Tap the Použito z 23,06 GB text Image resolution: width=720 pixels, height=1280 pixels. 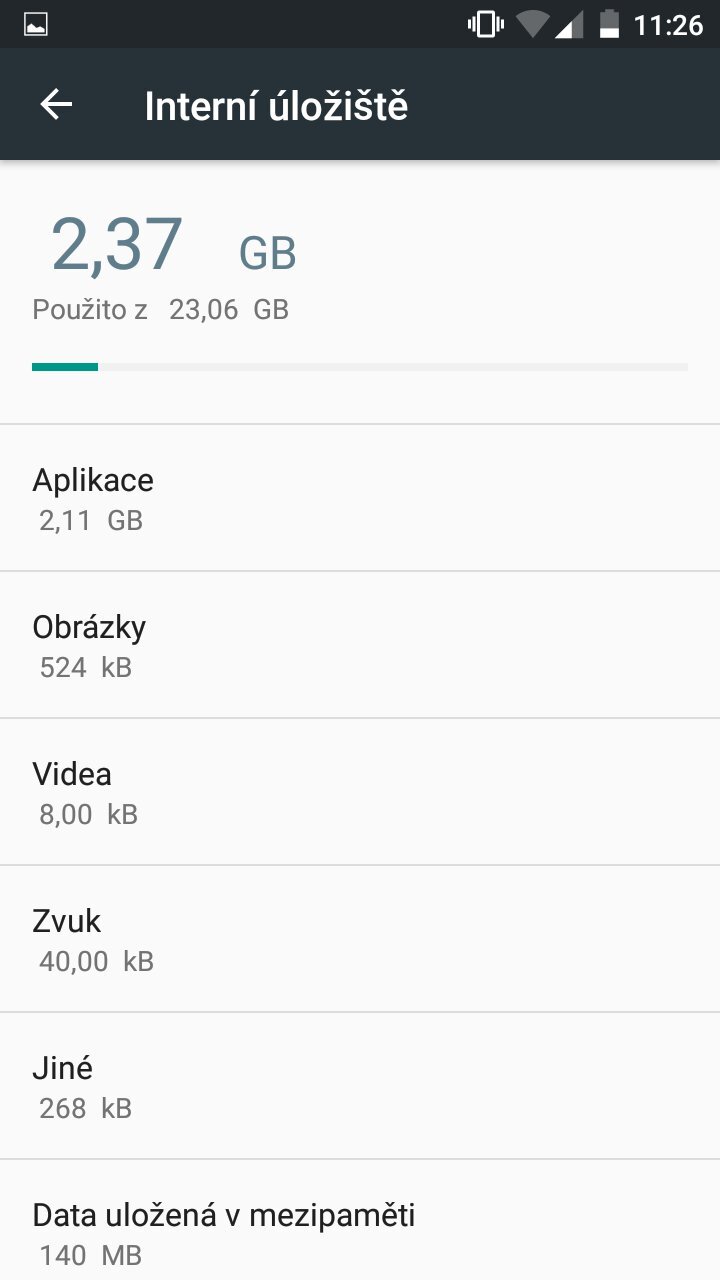click(x=160, y=310)
